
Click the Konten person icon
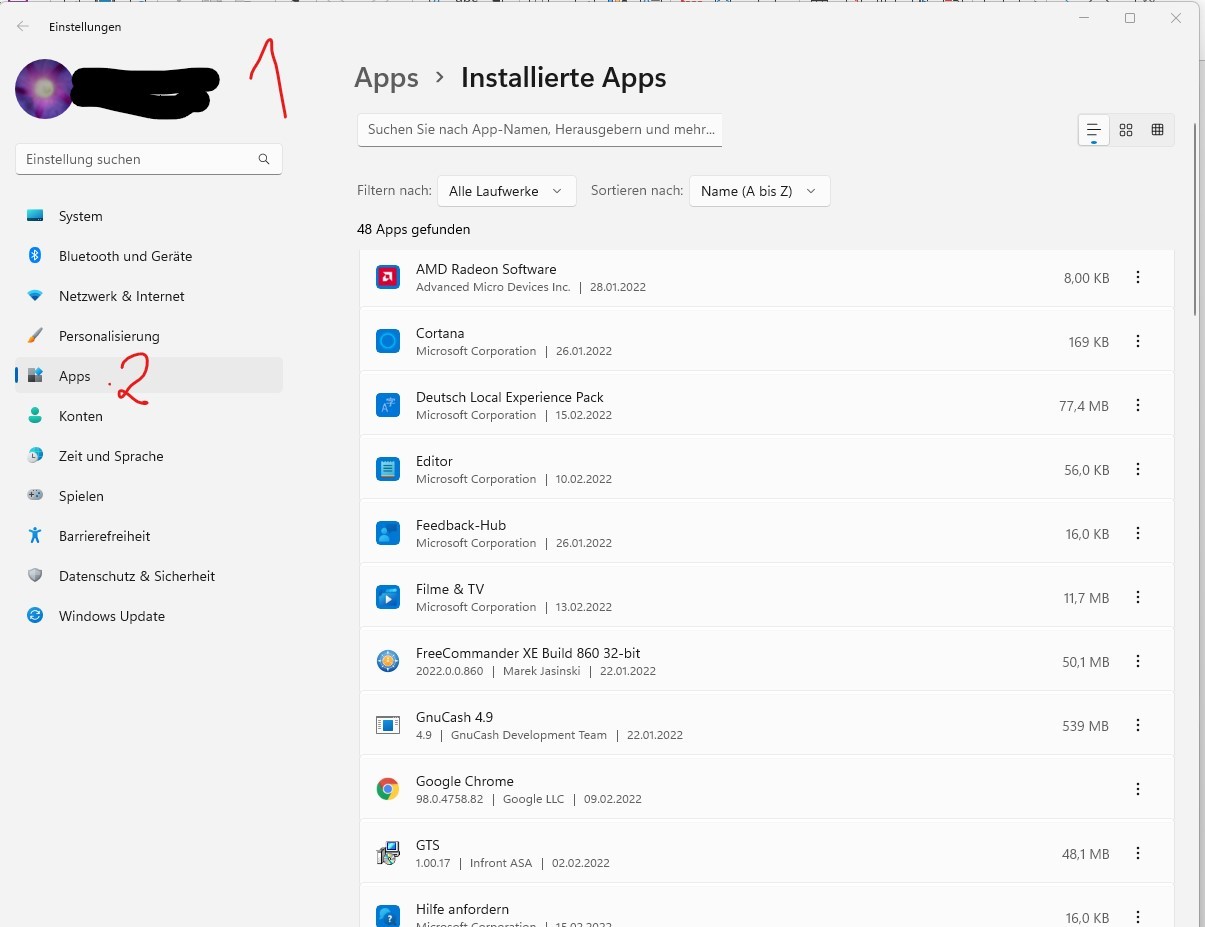pyautogui.click(x=35, y=416)
